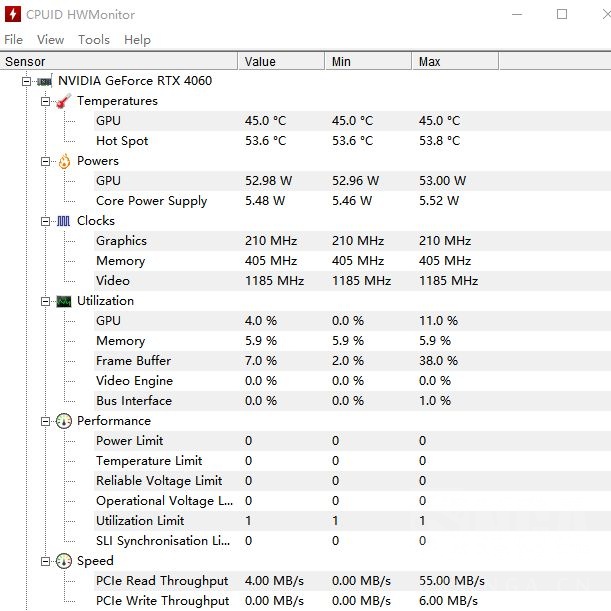
Task: Click the Utilization monitor icon
Action: (63, 301)
